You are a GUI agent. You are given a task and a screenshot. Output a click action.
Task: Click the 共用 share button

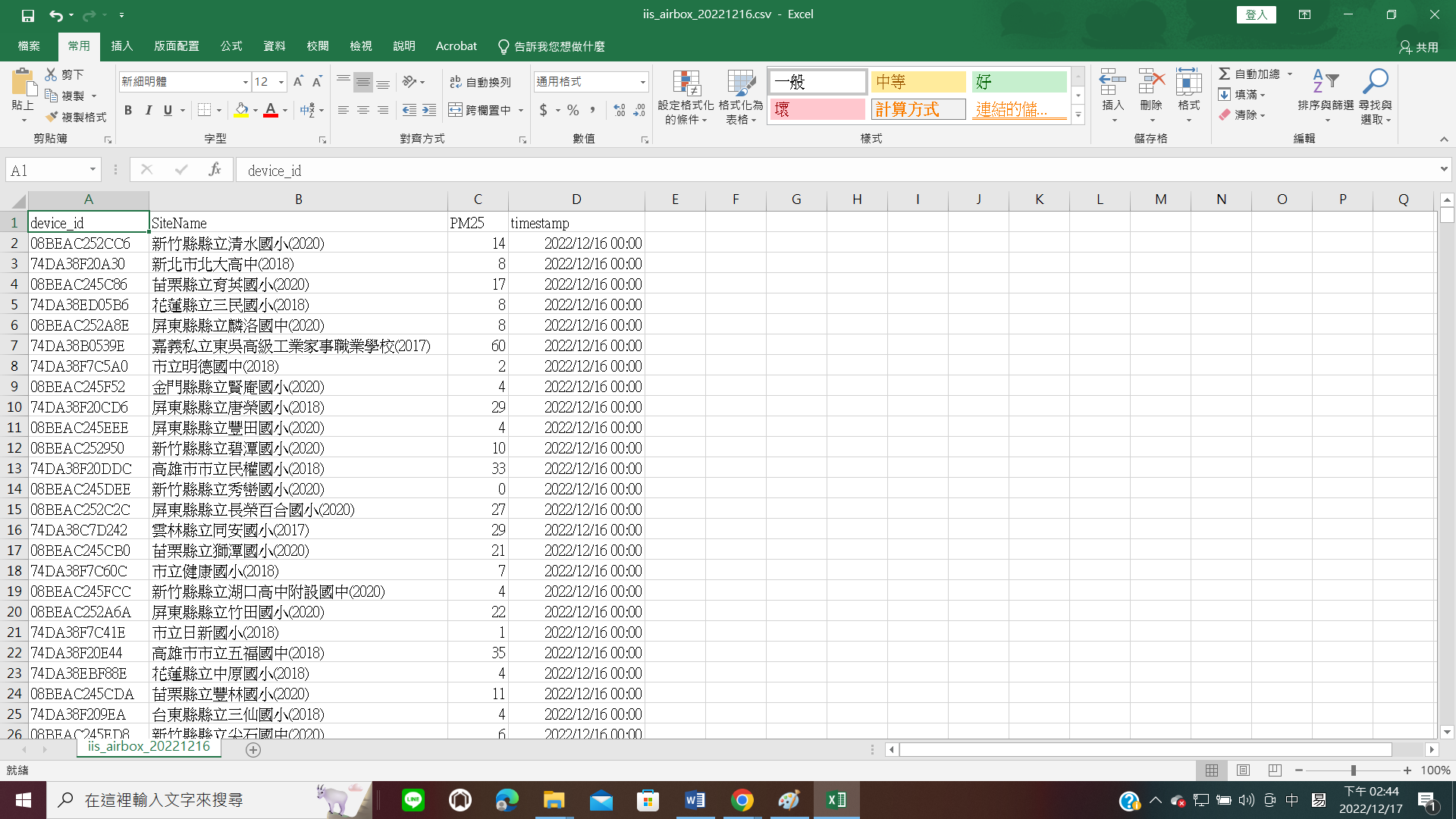(x=1419, y=47)
